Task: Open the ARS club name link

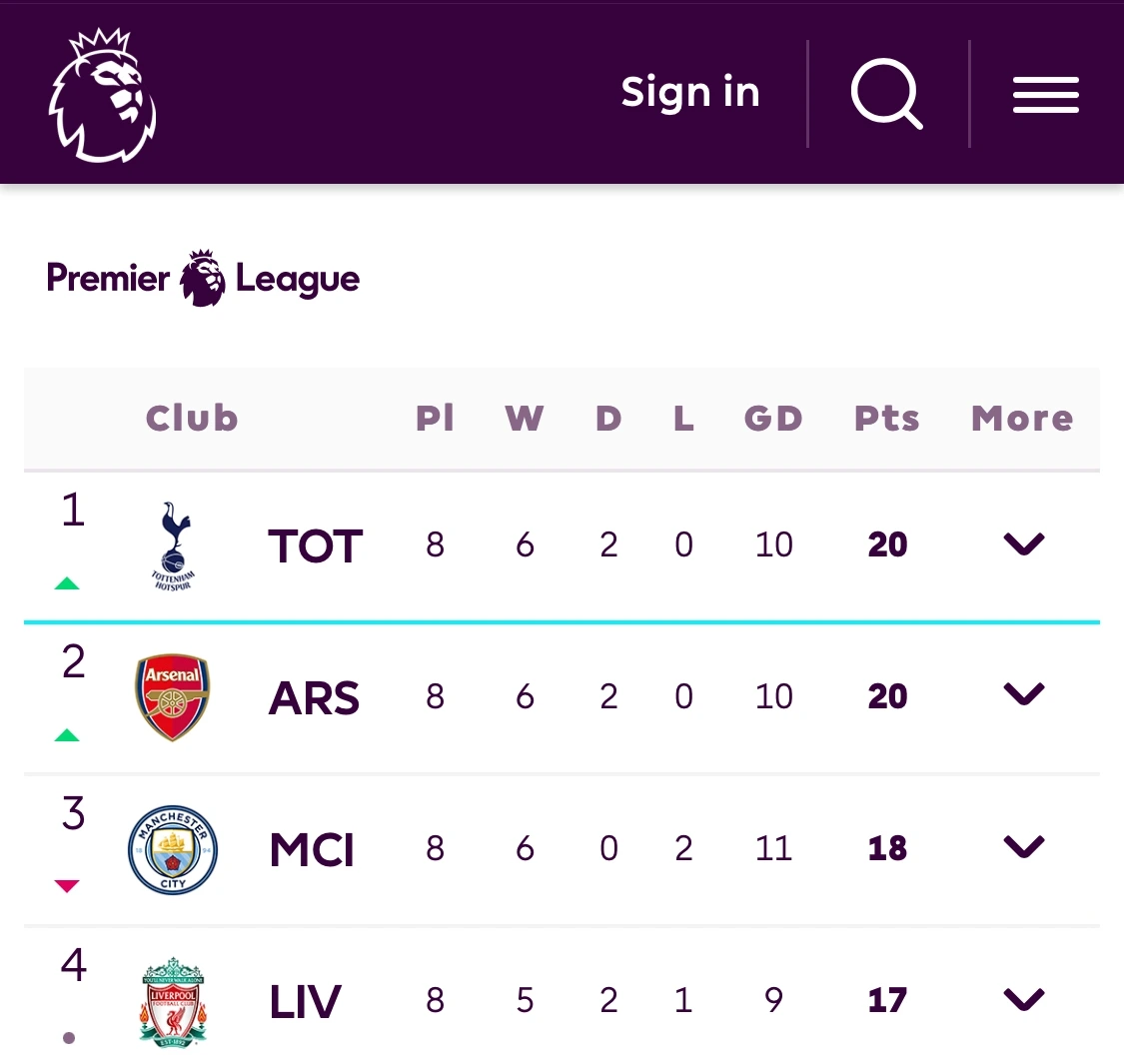Action: tap(314, 698)
